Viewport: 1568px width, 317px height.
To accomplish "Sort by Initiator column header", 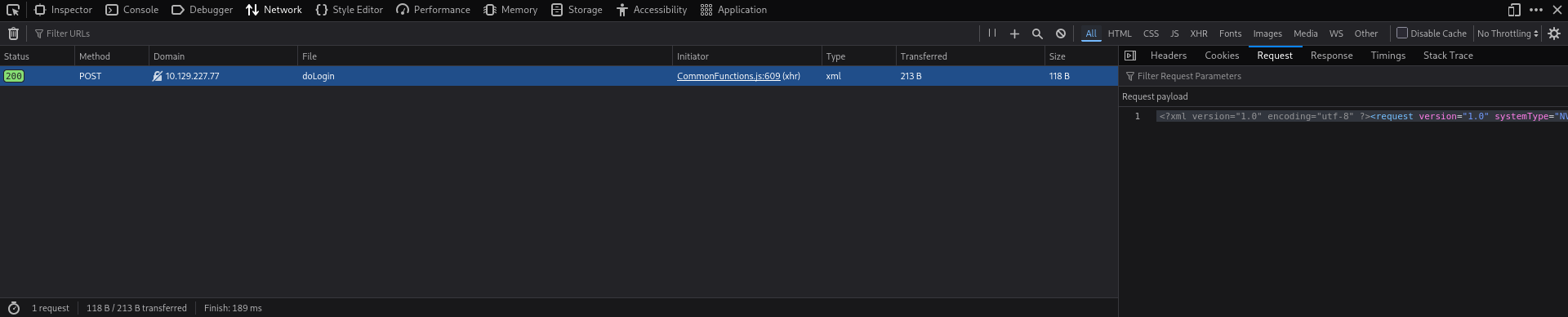I will click(747, 56).
